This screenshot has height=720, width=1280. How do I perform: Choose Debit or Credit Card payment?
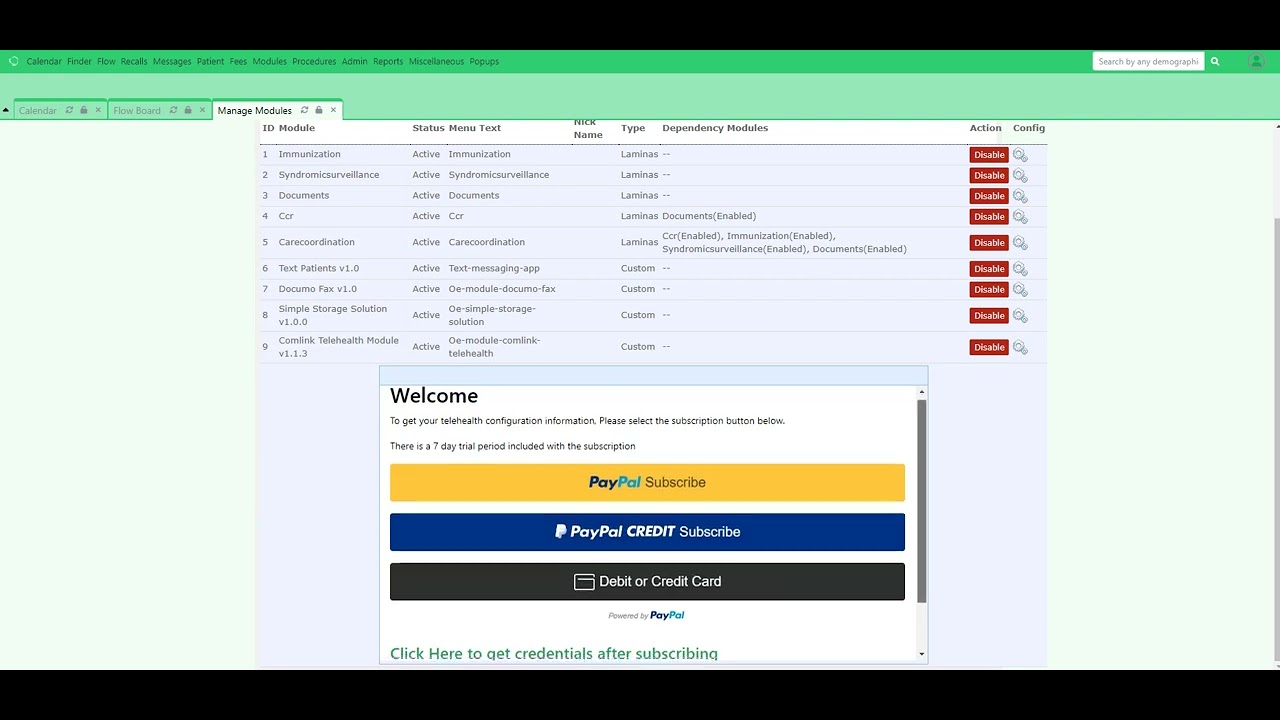tap(647, 582)
